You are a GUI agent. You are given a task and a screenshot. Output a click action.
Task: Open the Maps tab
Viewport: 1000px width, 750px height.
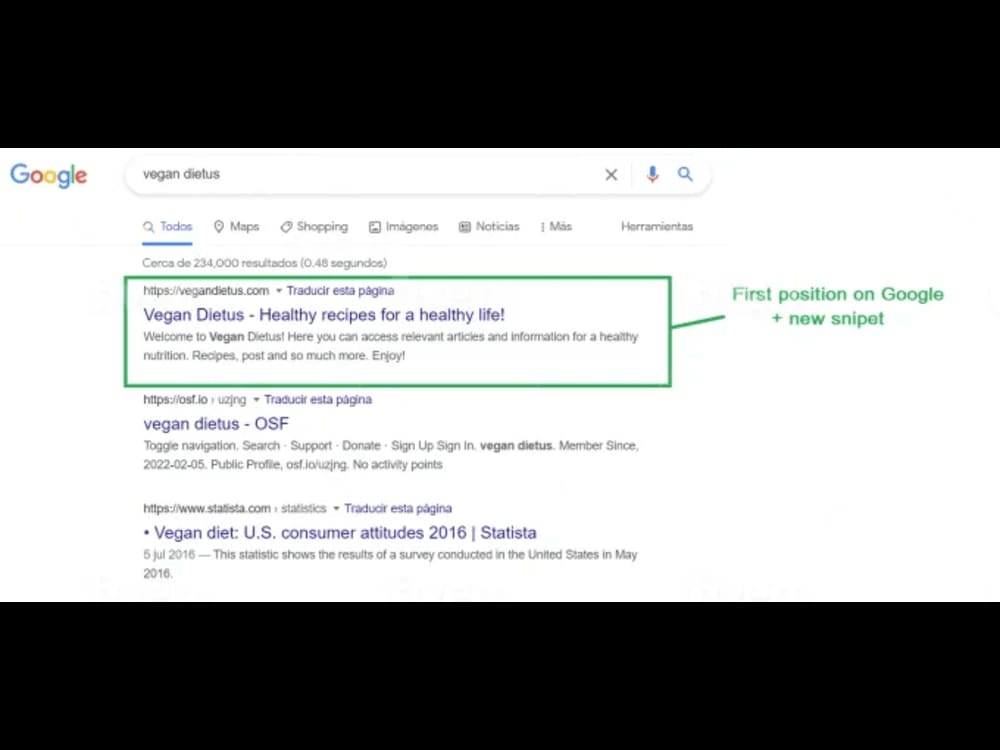(236, 226)
